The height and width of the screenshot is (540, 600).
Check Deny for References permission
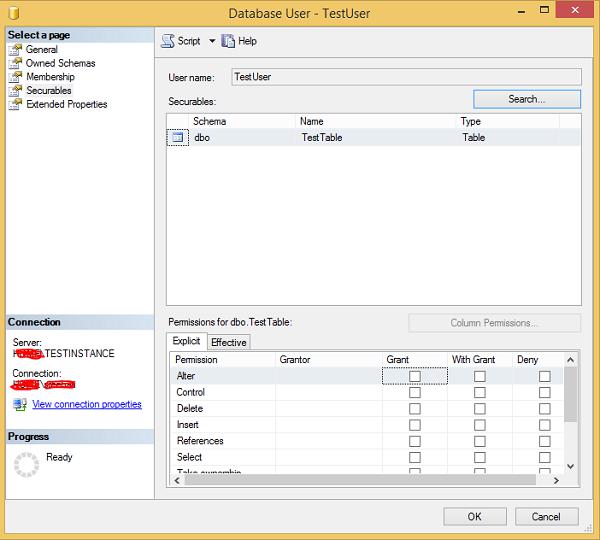coord(545,441)
